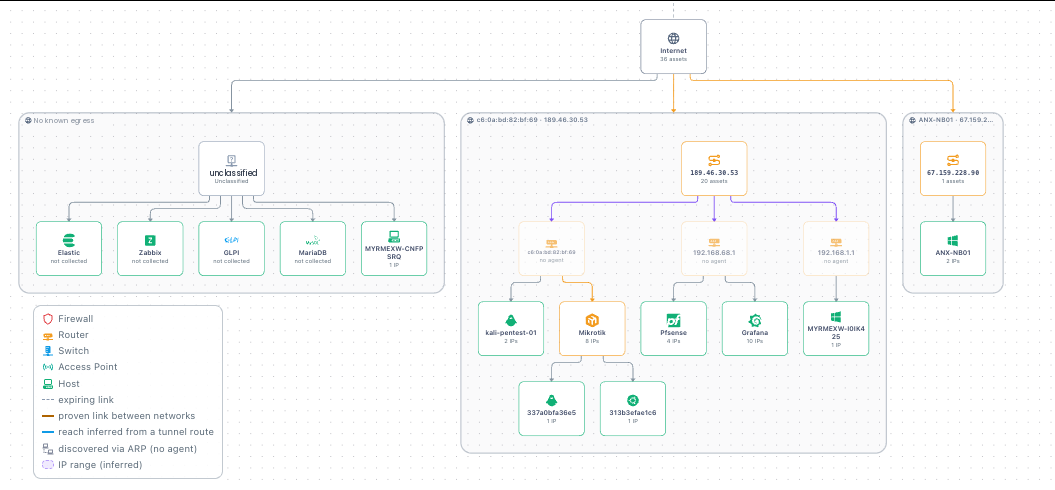Open the MariaDB host node
The width and height of the screenshot is (1055, 490).
(313, 248)
